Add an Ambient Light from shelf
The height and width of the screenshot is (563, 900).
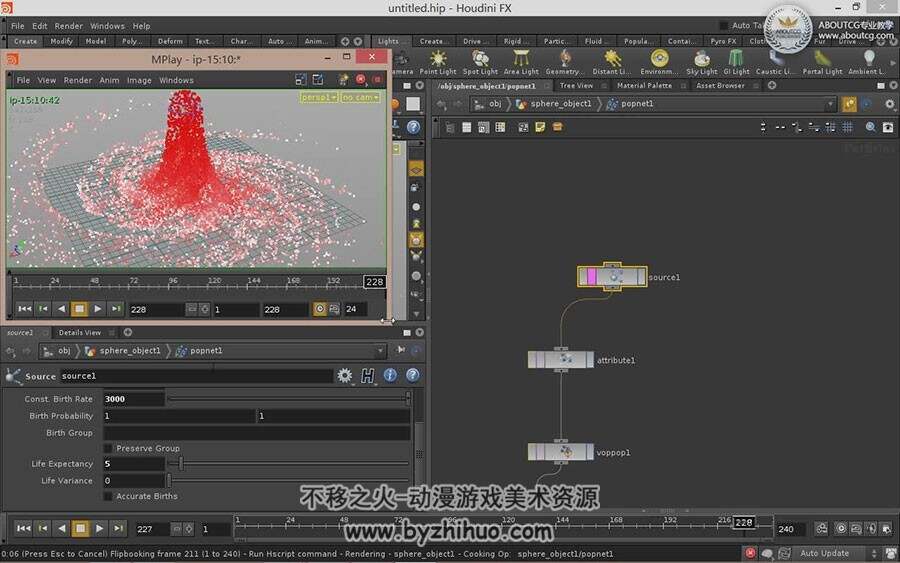coord(867,63)
